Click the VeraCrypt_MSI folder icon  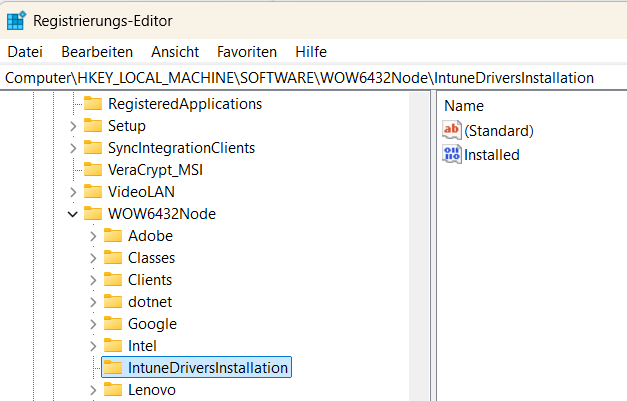(93, 169)
